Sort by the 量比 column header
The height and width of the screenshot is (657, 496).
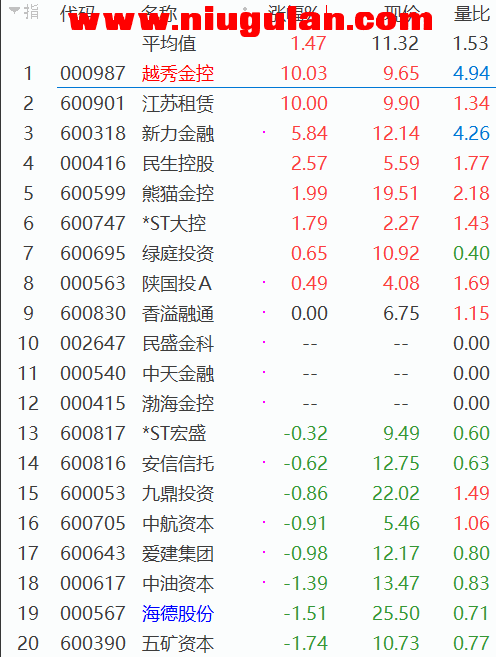pyautogui.click(x=472, y=13)
